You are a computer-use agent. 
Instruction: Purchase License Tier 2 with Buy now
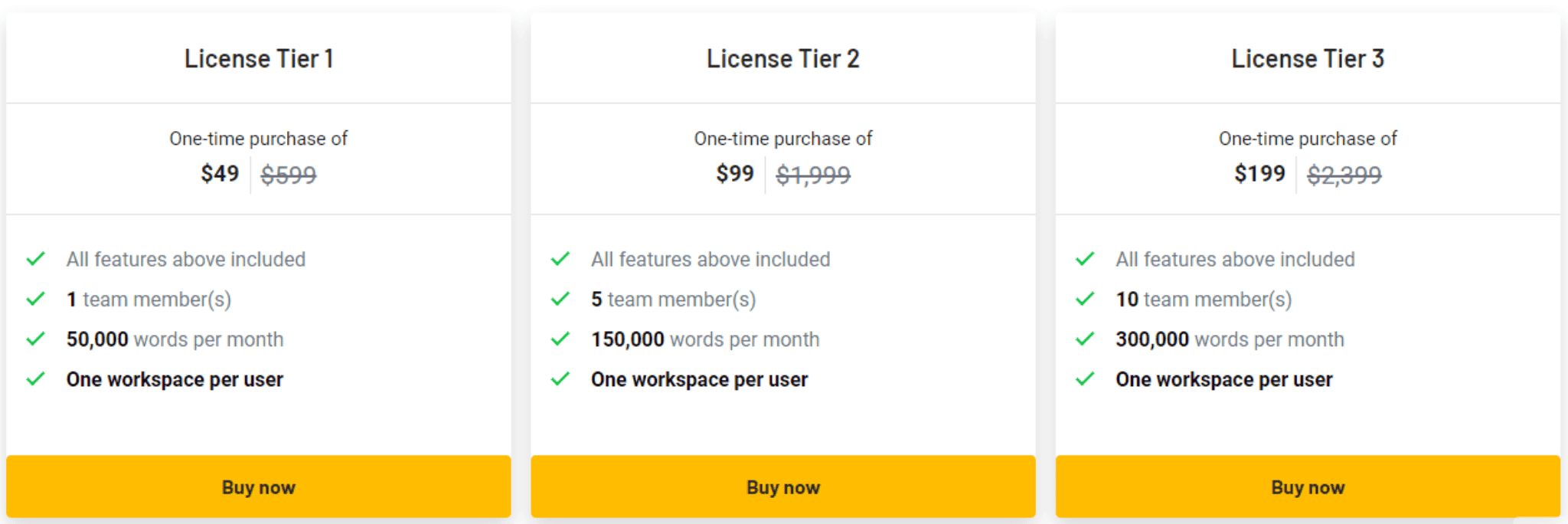click(x=783, y=487)
